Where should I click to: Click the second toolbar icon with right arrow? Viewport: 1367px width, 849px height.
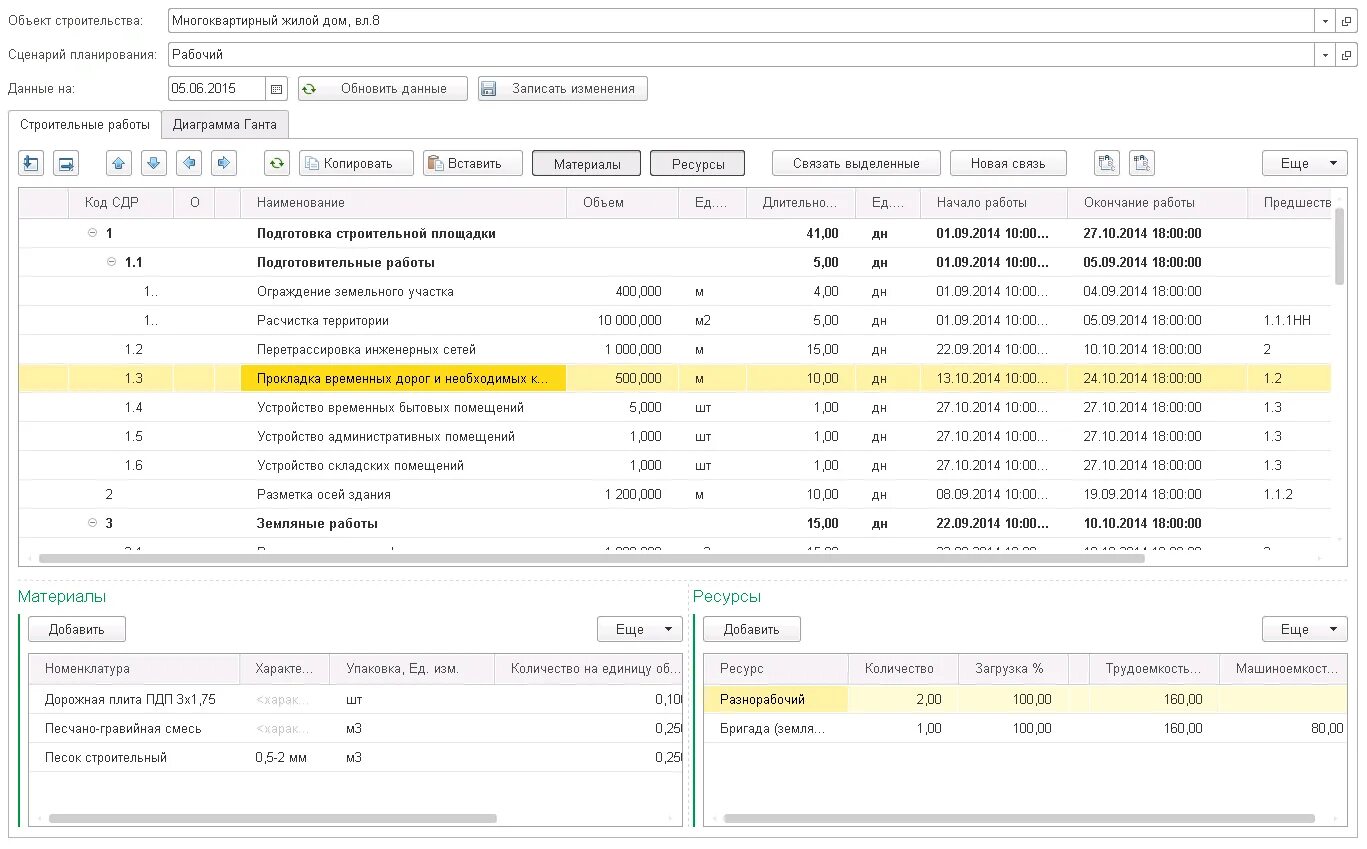(66, 163)
